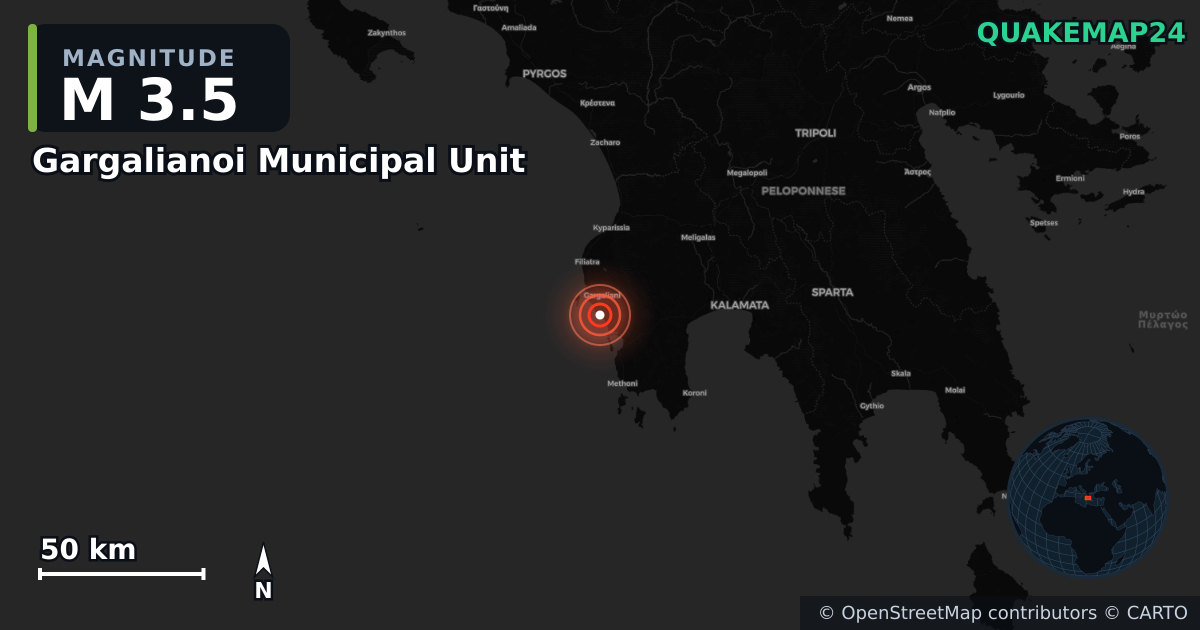Click the Megalopoli town label
1200x630 pixels.
tap(746, 173)
